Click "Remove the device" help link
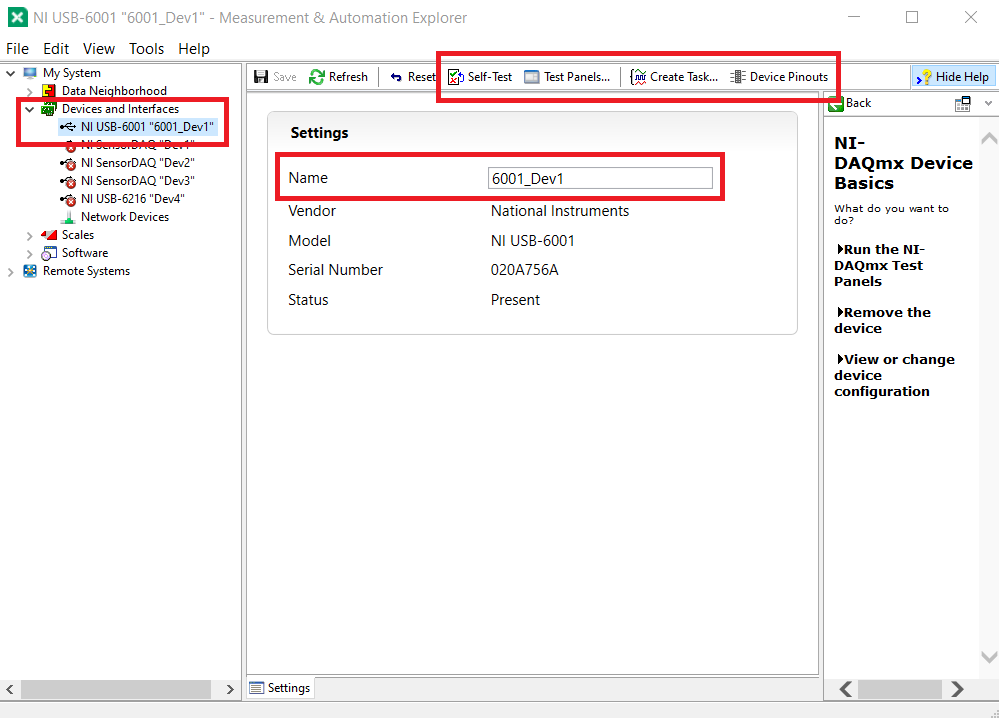 (886, 320)
